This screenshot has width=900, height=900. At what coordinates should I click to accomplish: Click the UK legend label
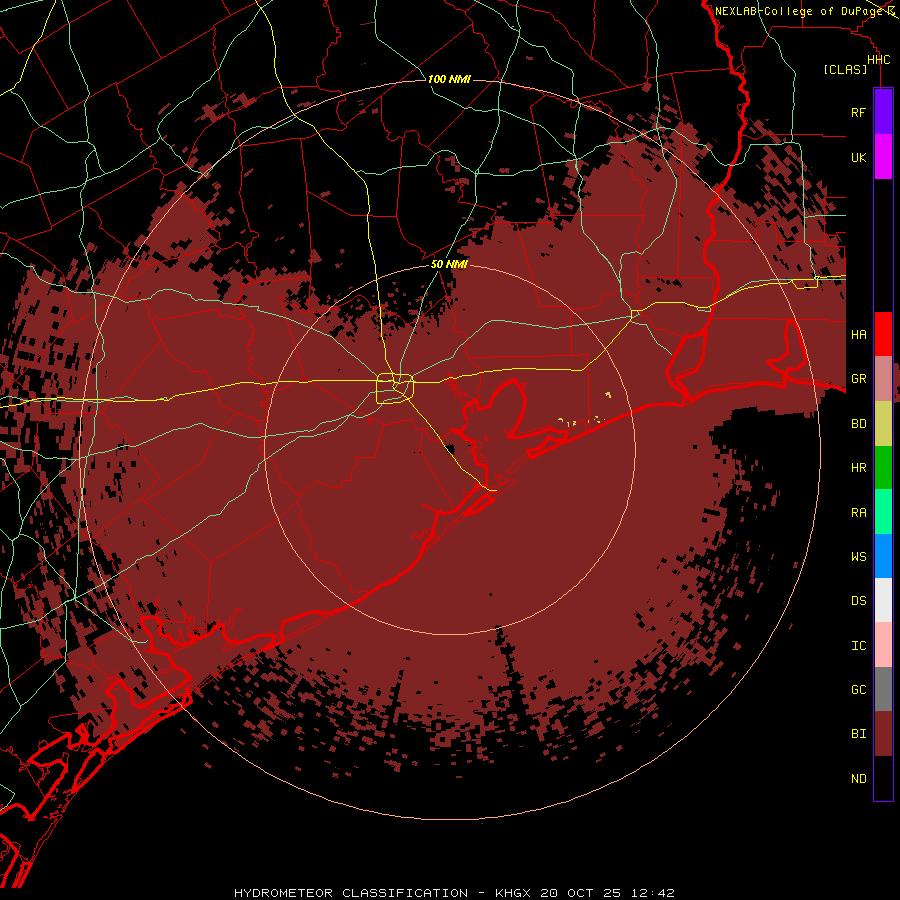click(x=858, y=157)
